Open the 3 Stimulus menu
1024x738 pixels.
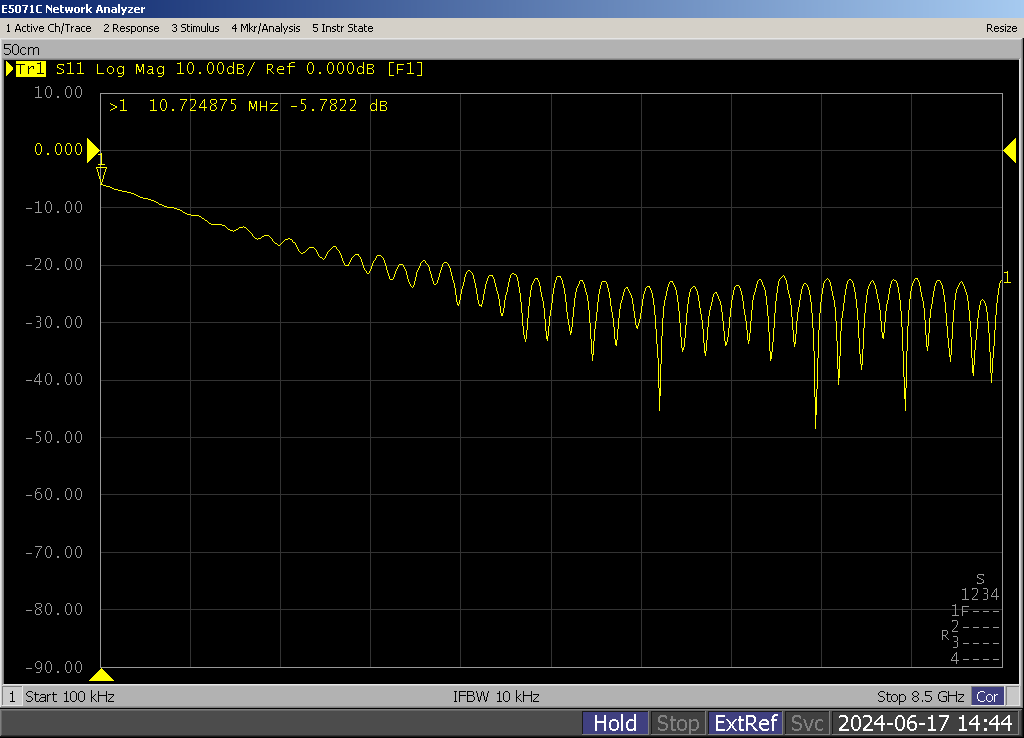pyautogui.click(x=195, y=28)
